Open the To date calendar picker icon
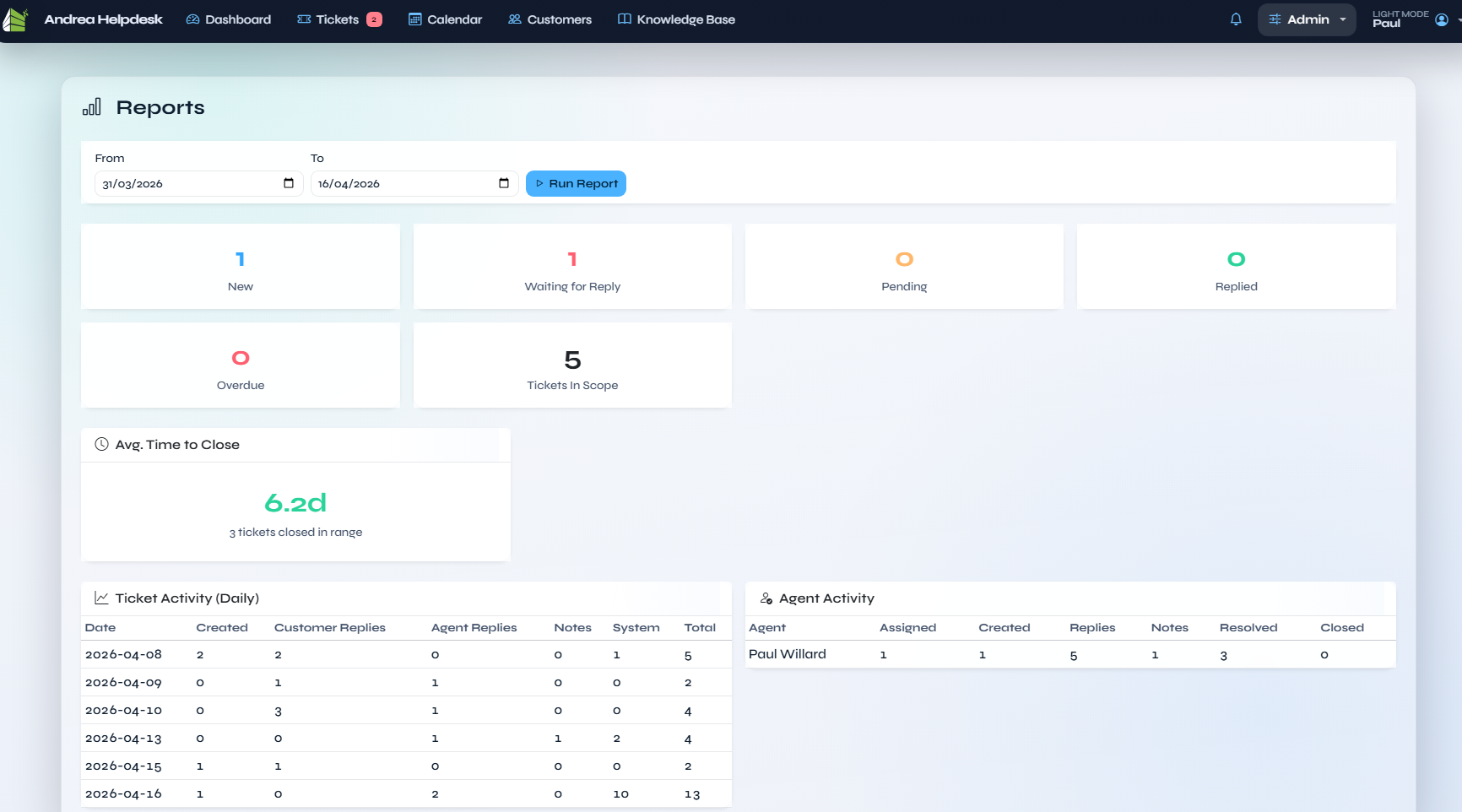1462x812 pixels. (504, 183)
